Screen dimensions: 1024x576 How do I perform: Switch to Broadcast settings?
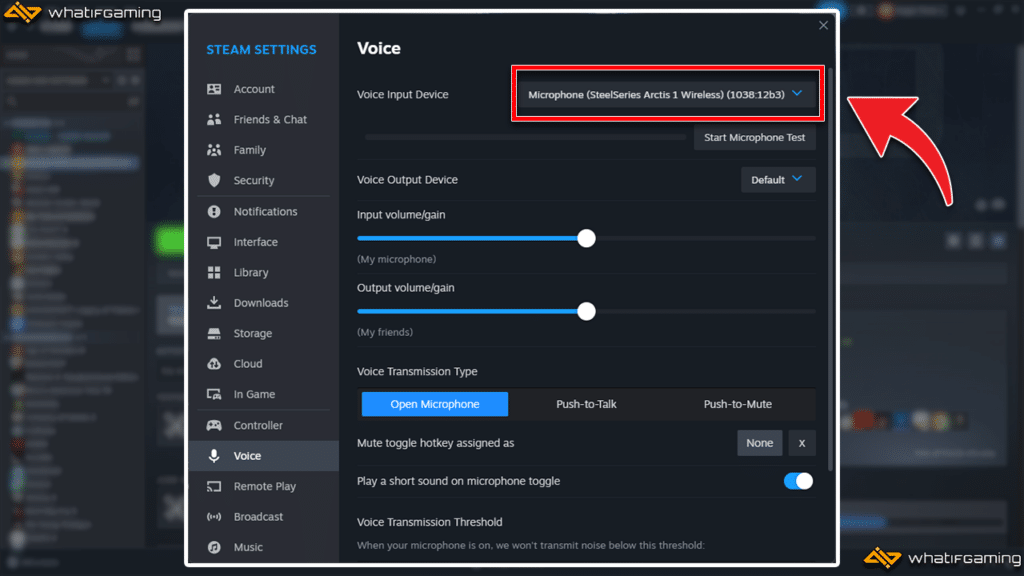(x=264, y=517)
